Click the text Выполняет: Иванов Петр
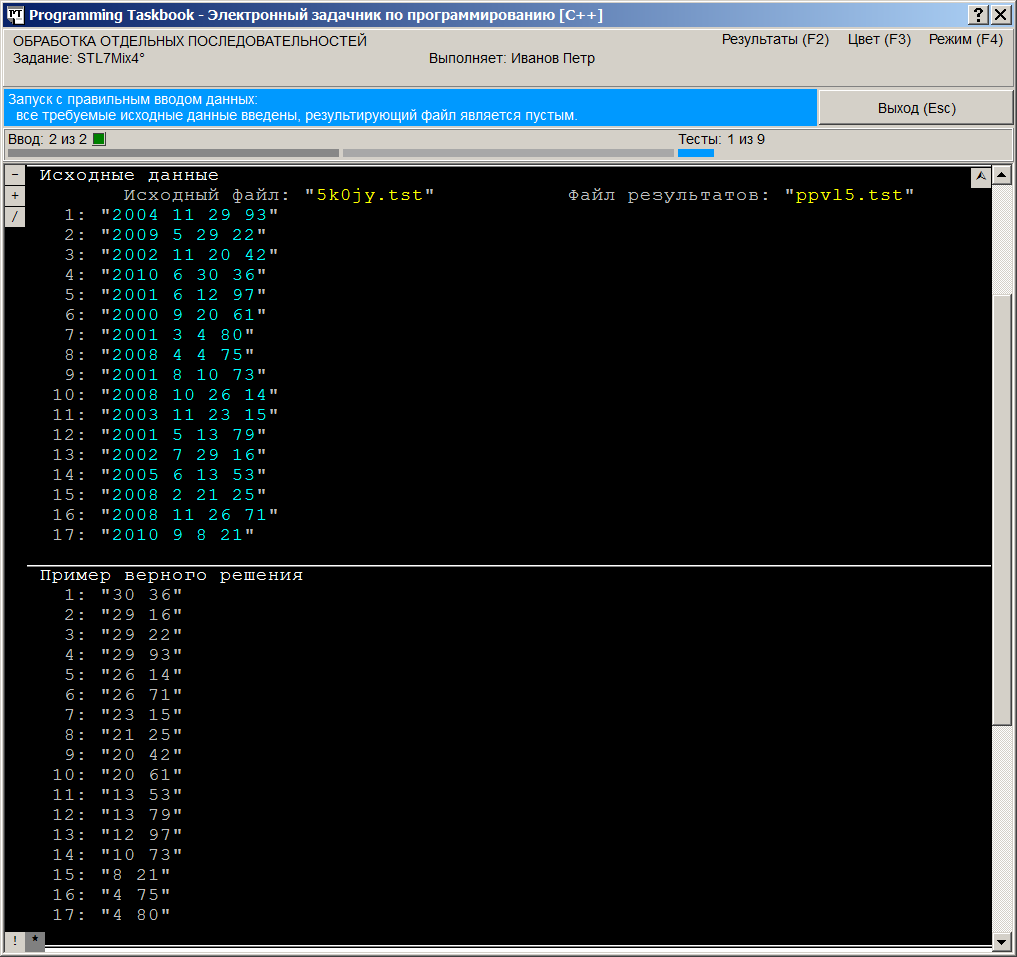 click(x=511, y=58)
